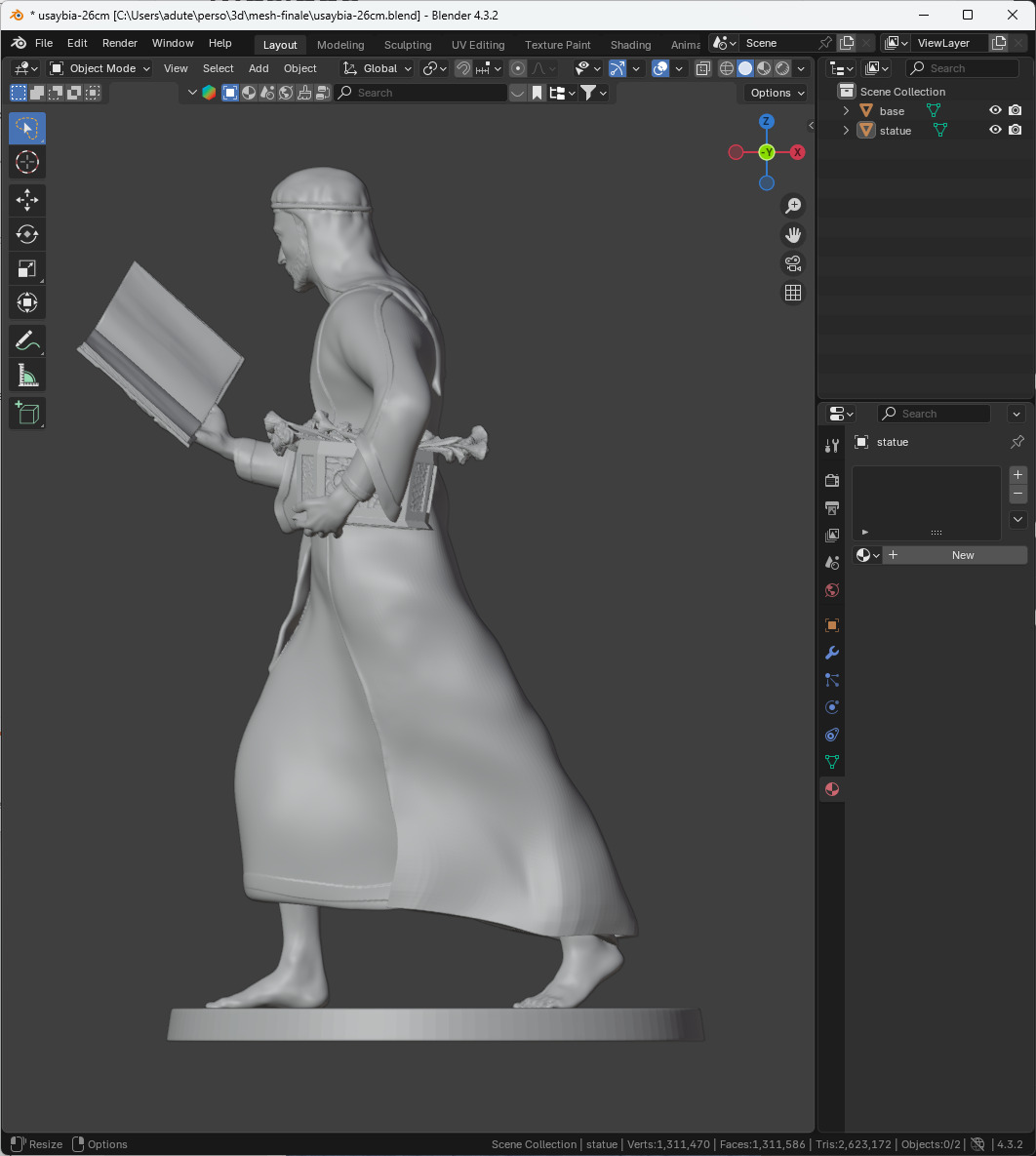Viewport: 1036px width, 1156px height.
Task: Activate the Rotate tool
Action: tap(27, 234)
